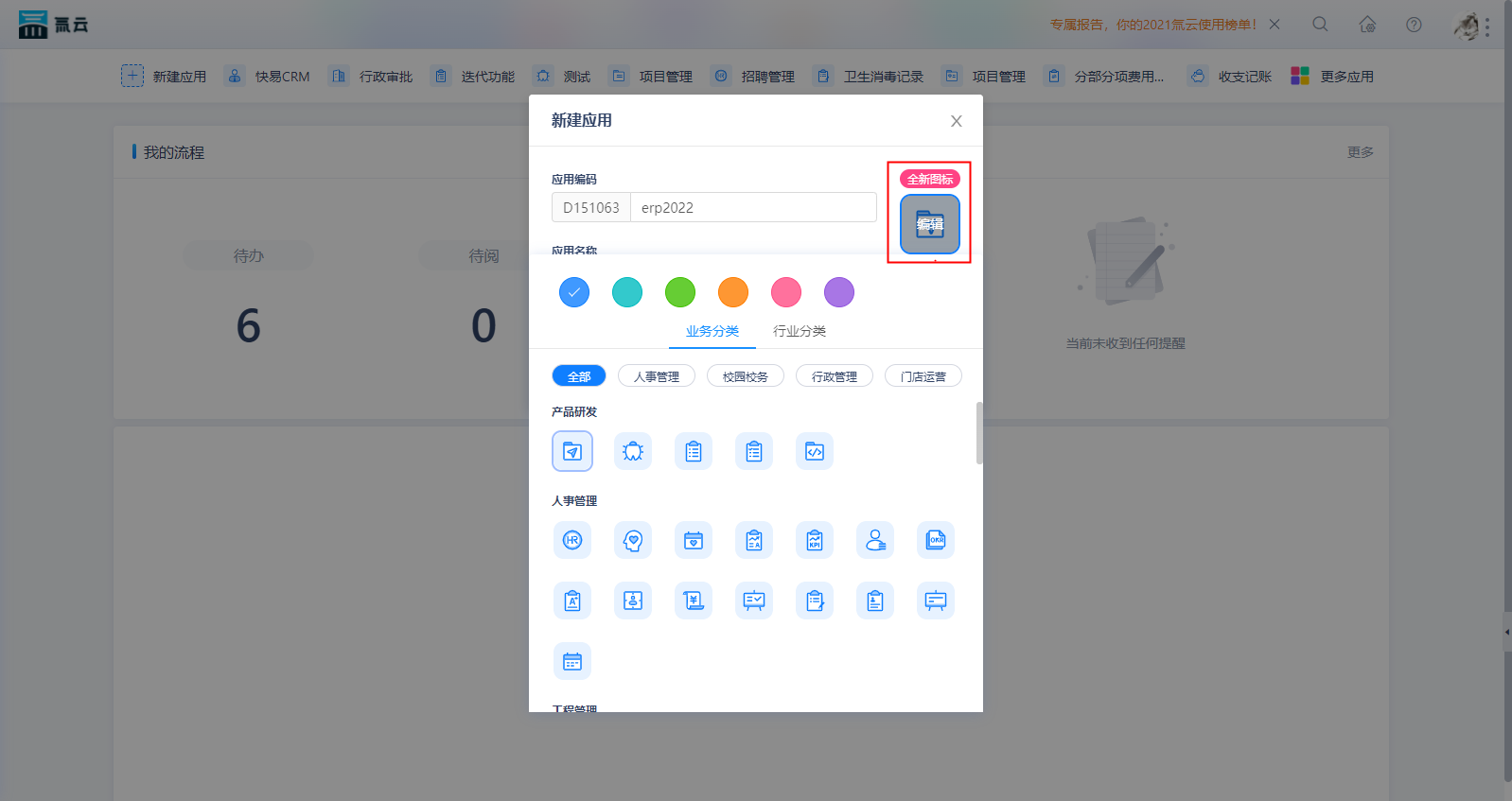Open the 专属报告 2021 usage banner link

1153,25
